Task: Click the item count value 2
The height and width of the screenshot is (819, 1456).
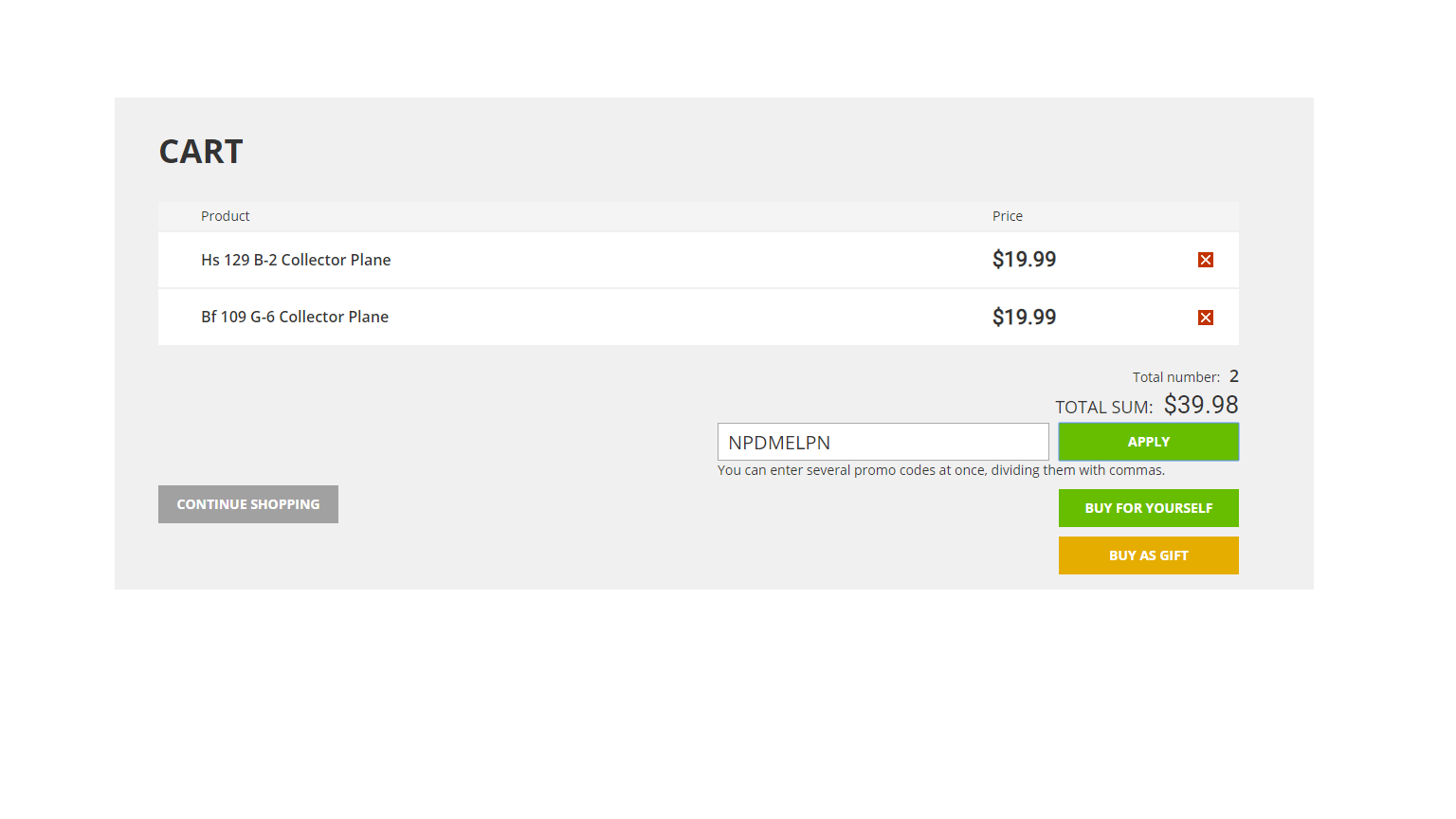Action: (1234, 376)
